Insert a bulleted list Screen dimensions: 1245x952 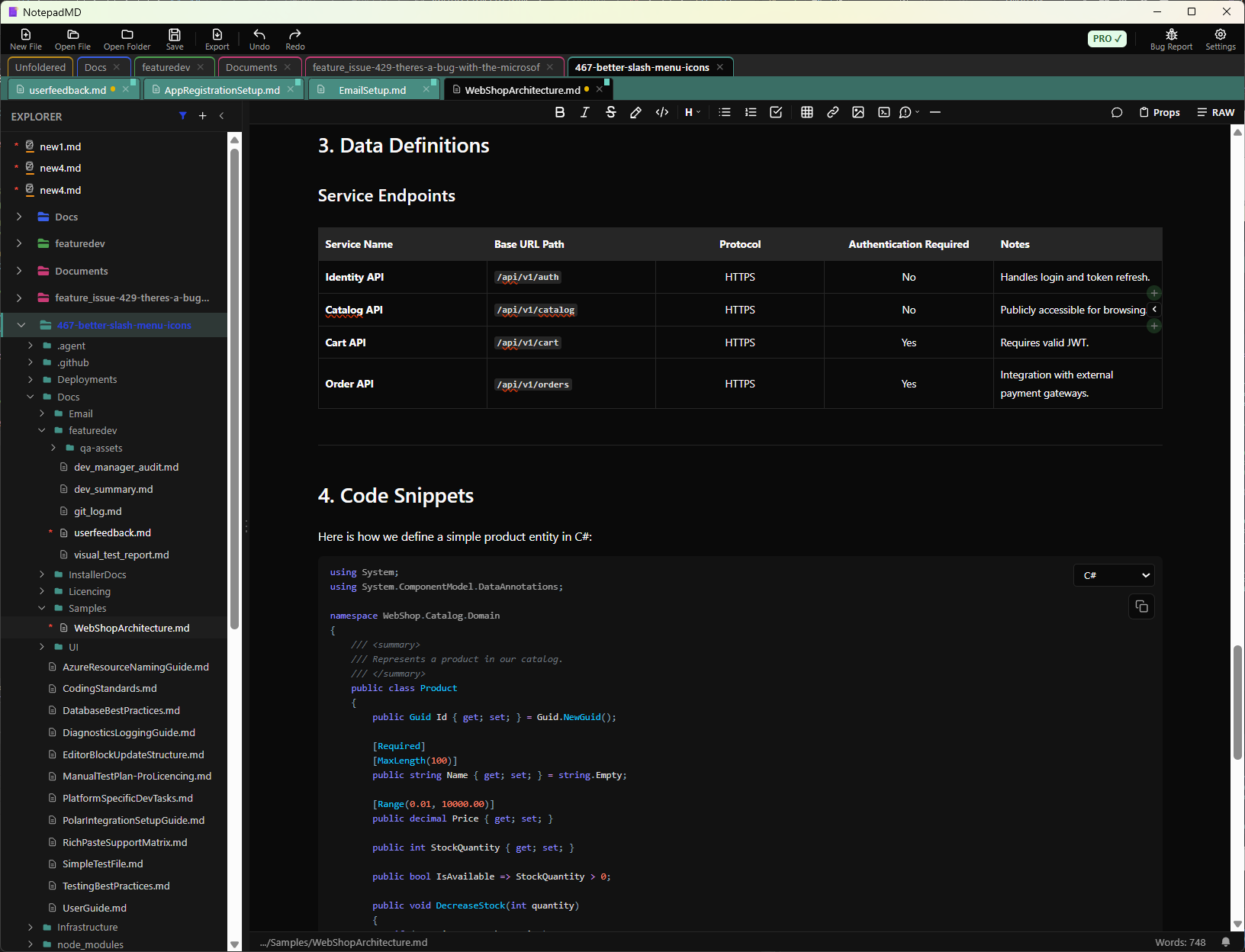pyautogui.click(x=725, y=112)
